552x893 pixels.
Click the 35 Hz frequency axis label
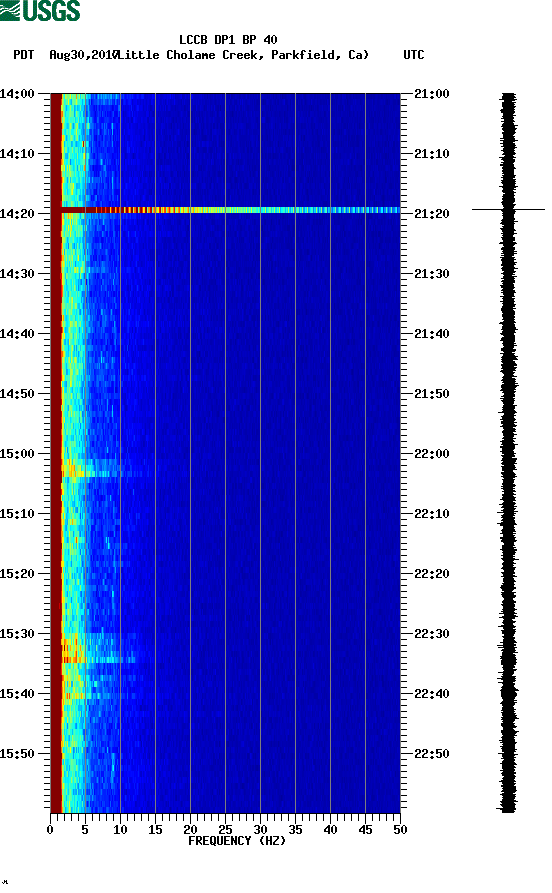click(296, 830)
